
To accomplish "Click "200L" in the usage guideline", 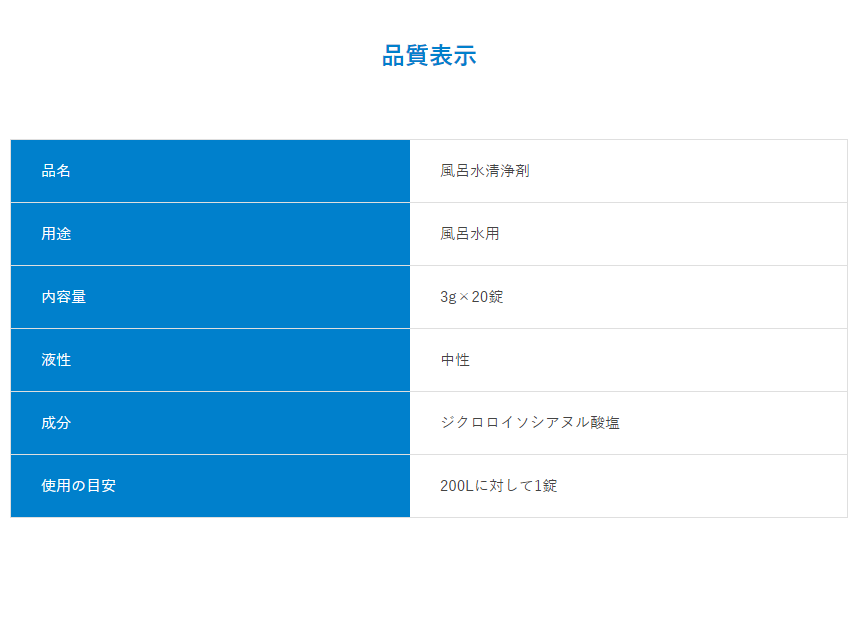I will [x=456, y=486].
